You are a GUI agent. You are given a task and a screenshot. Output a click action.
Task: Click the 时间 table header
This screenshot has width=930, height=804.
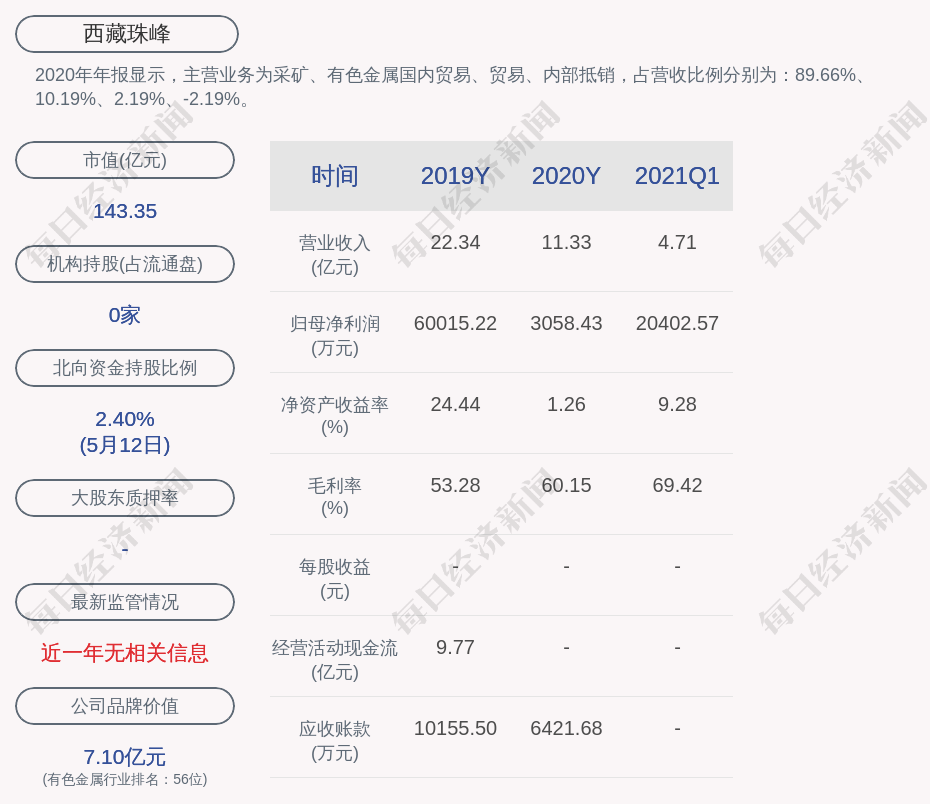(x=335, y=176)
